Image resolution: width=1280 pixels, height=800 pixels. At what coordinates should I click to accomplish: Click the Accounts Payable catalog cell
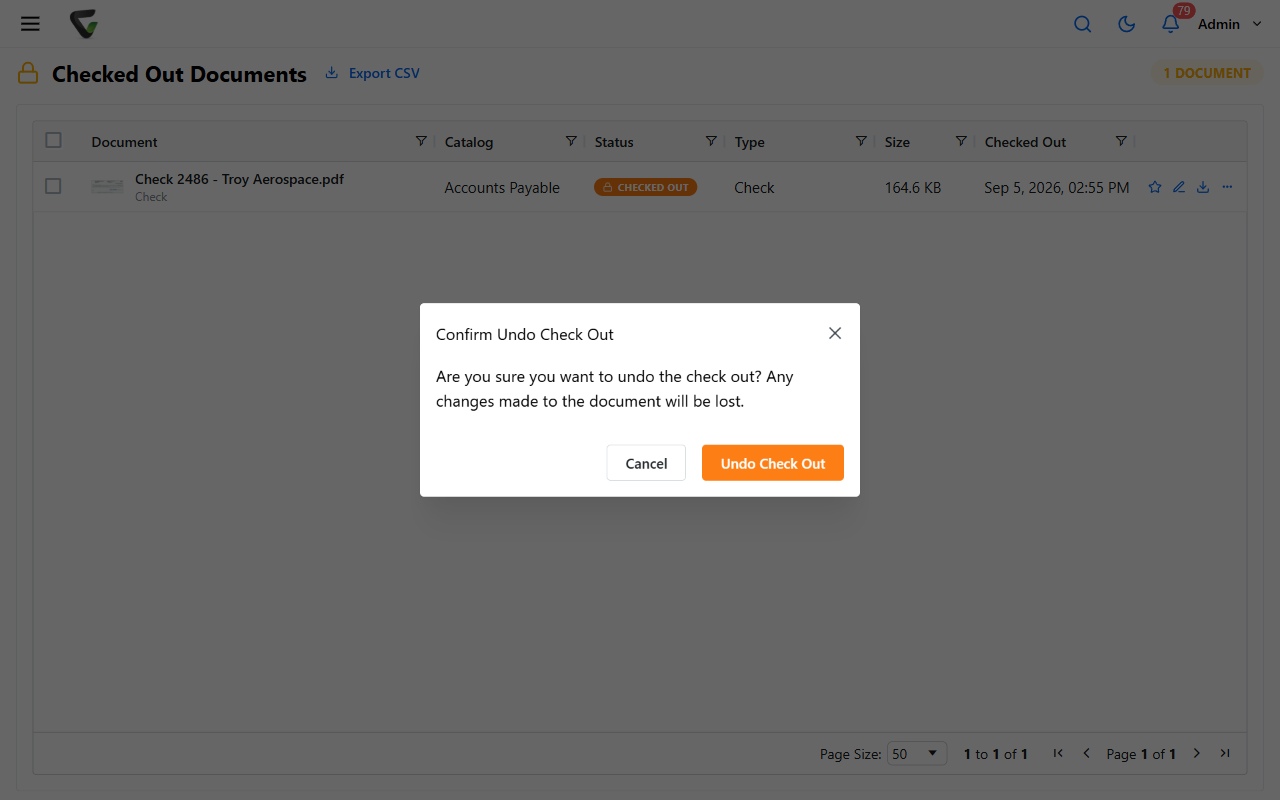click(x=502, y=188)
